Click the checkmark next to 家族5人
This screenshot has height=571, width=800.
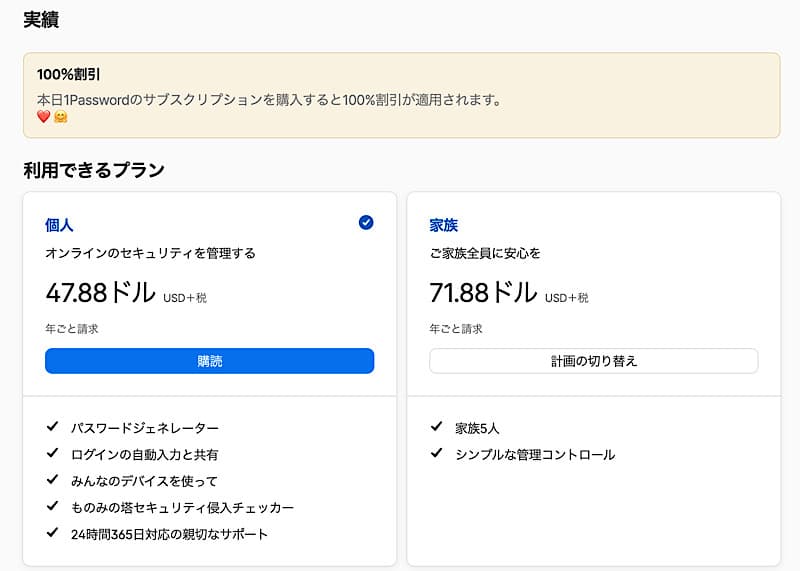436,427
